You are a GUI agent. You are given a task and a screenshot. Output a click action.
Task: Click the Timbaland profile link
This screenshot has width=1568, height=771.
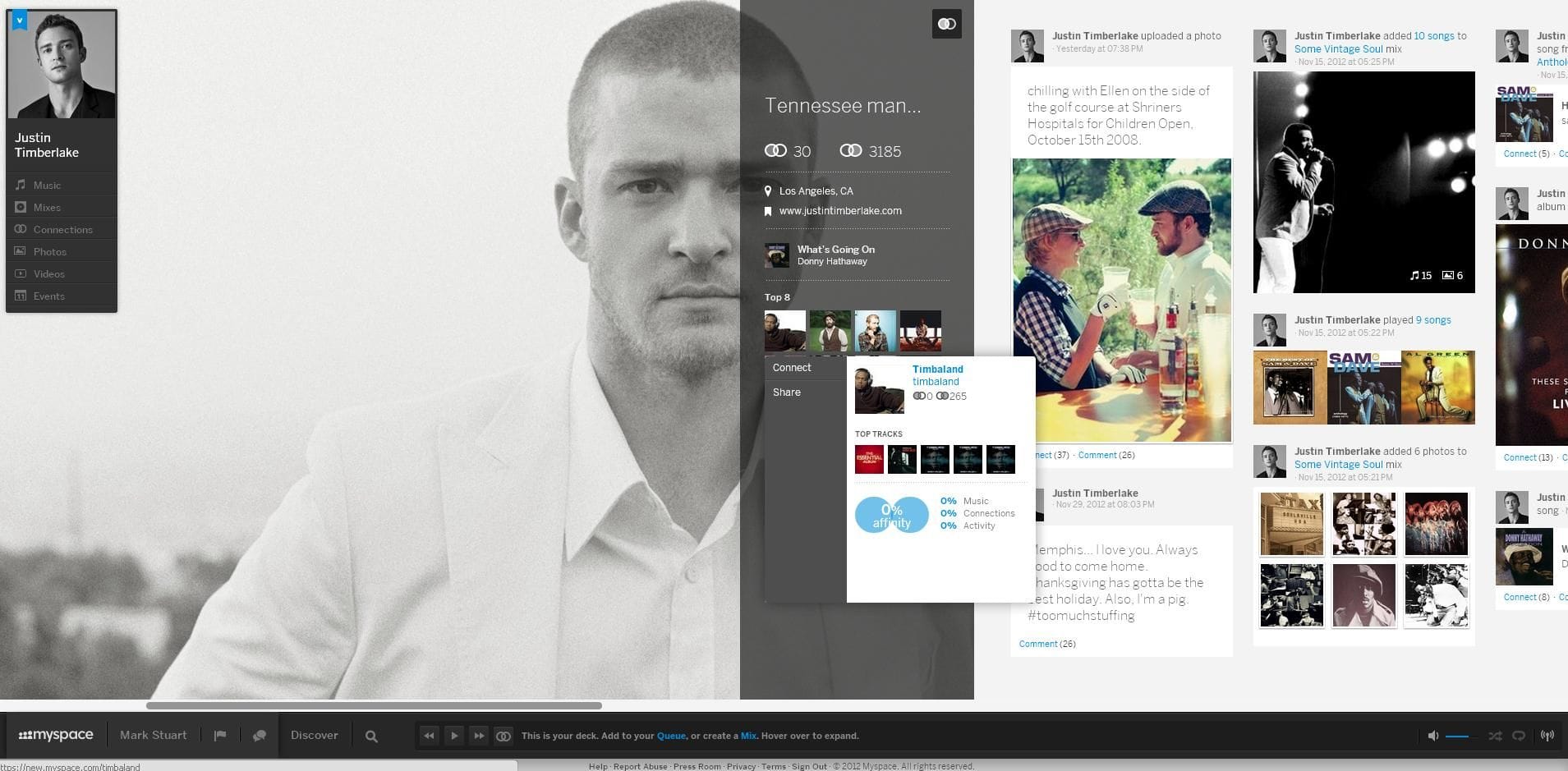937,369
